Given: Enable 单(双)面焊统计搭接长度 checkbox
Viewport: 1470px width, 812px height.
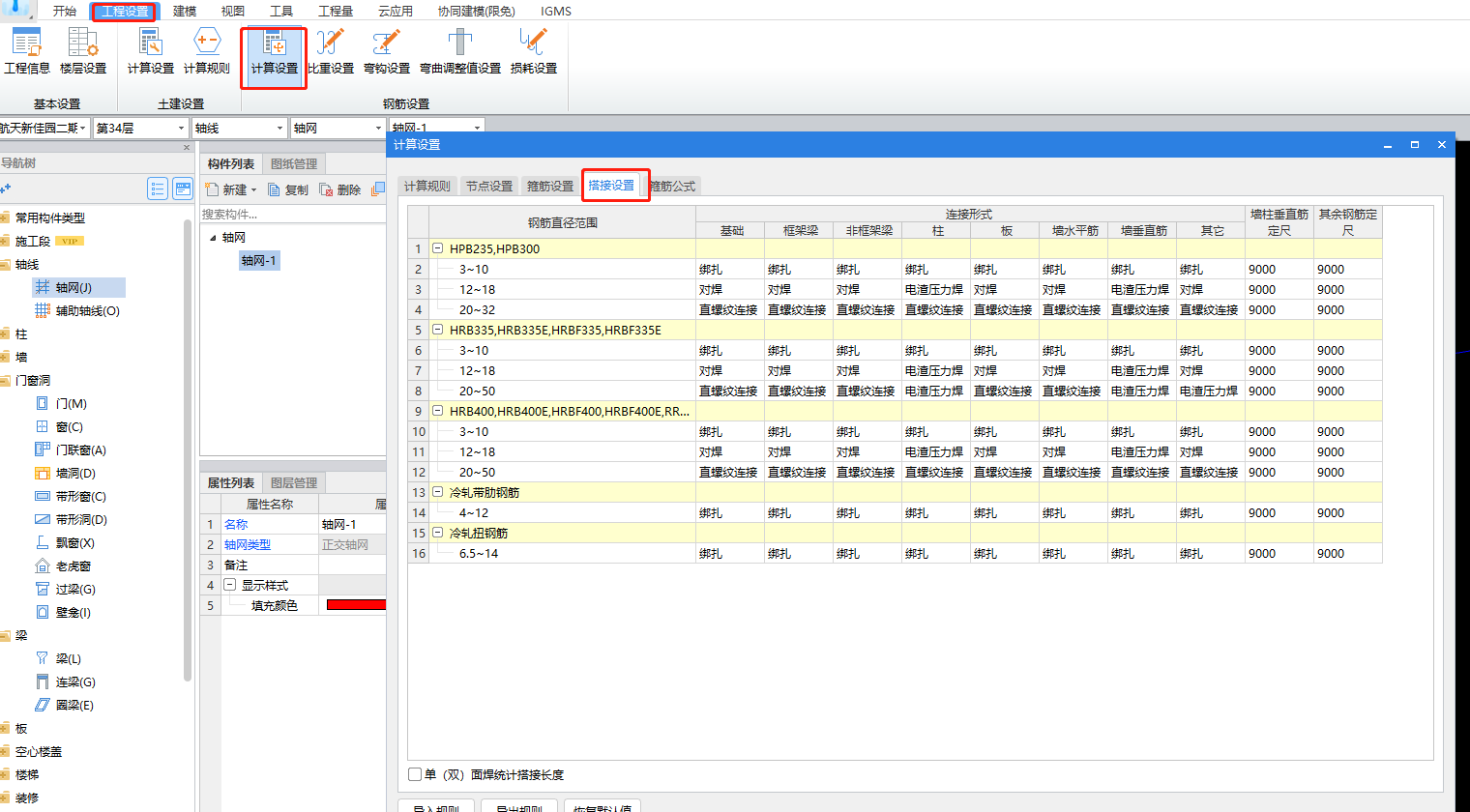Looking at the screenshot, I should coord(415,774).
